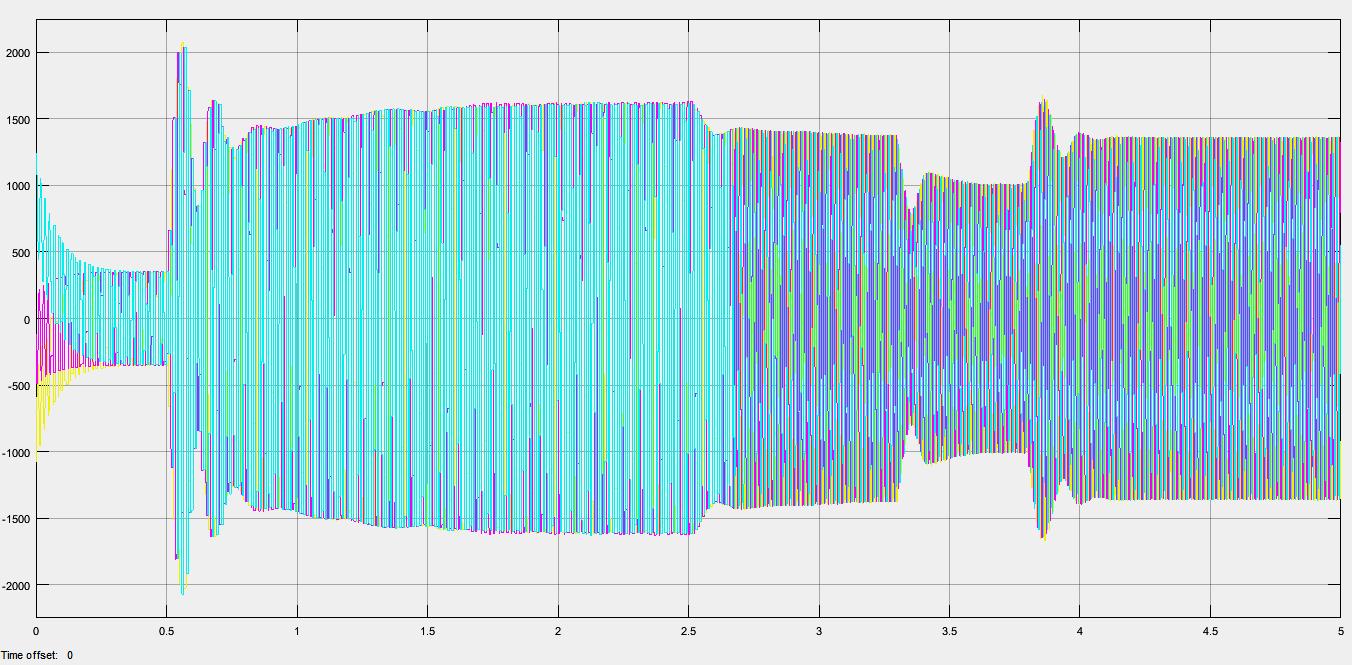Click the y-axis tick label 1000
The image size is (1352, 665).
(x=17, y=186)
